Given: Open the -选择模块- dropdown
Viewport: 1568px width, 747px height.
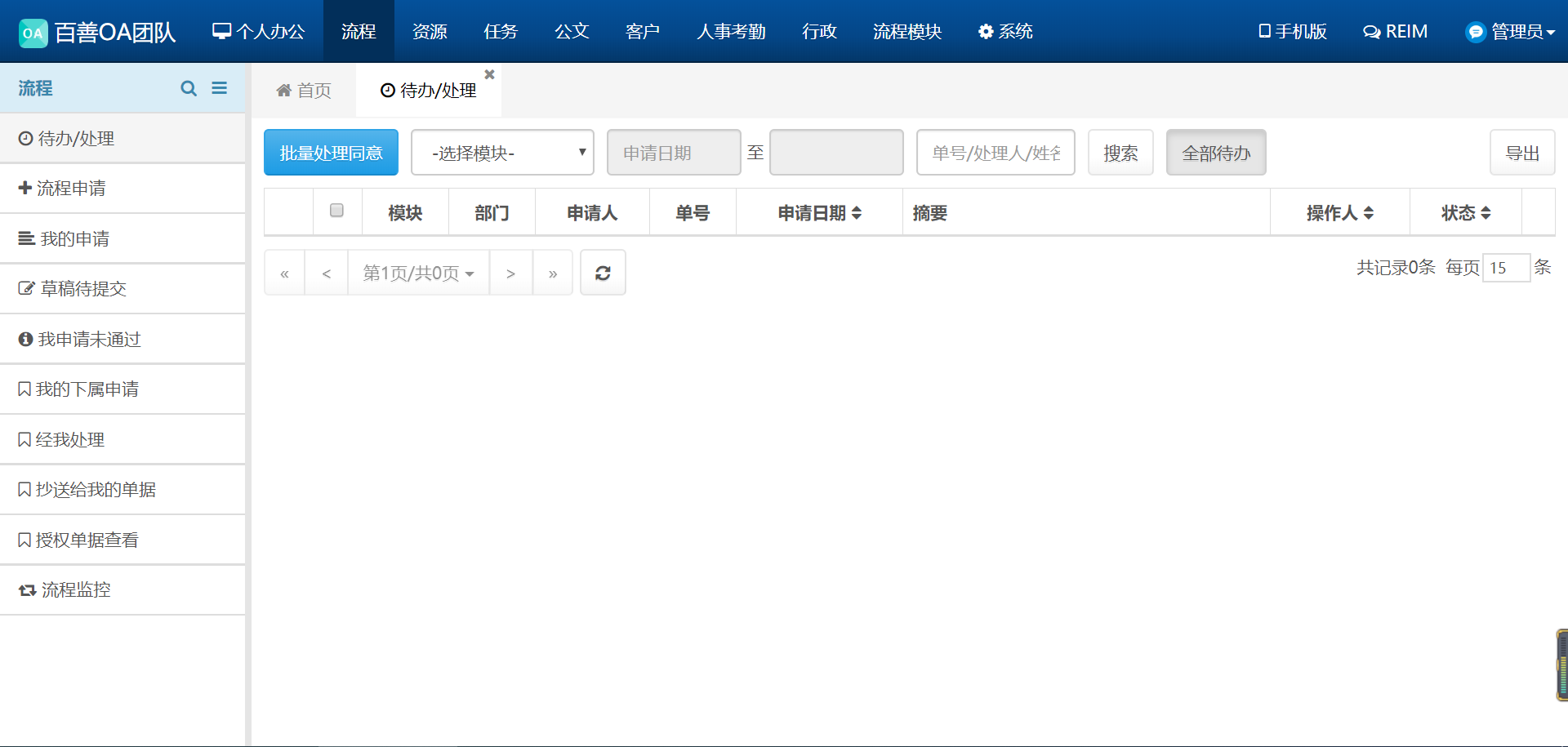Looking at the screenshot, I should (x=502, y=153).
